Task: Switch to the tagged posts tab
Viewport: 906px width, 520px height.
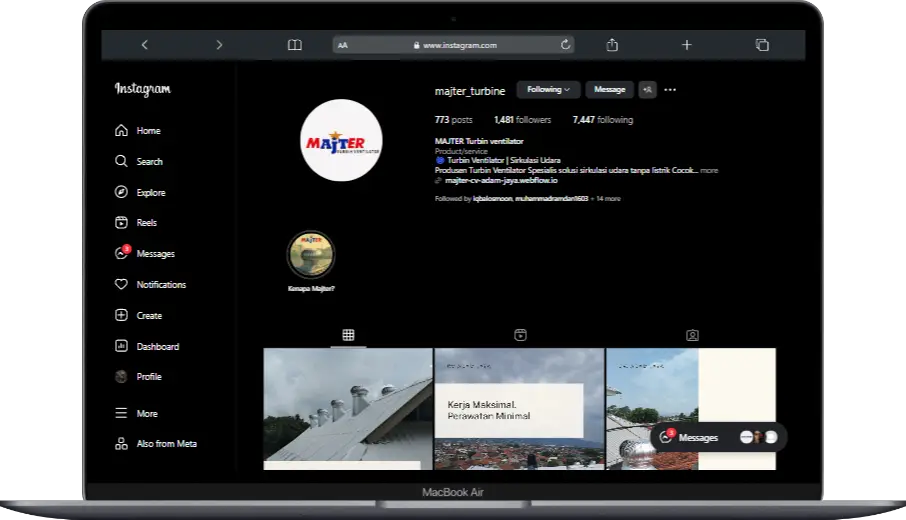Action: click(x=692, y=335)
